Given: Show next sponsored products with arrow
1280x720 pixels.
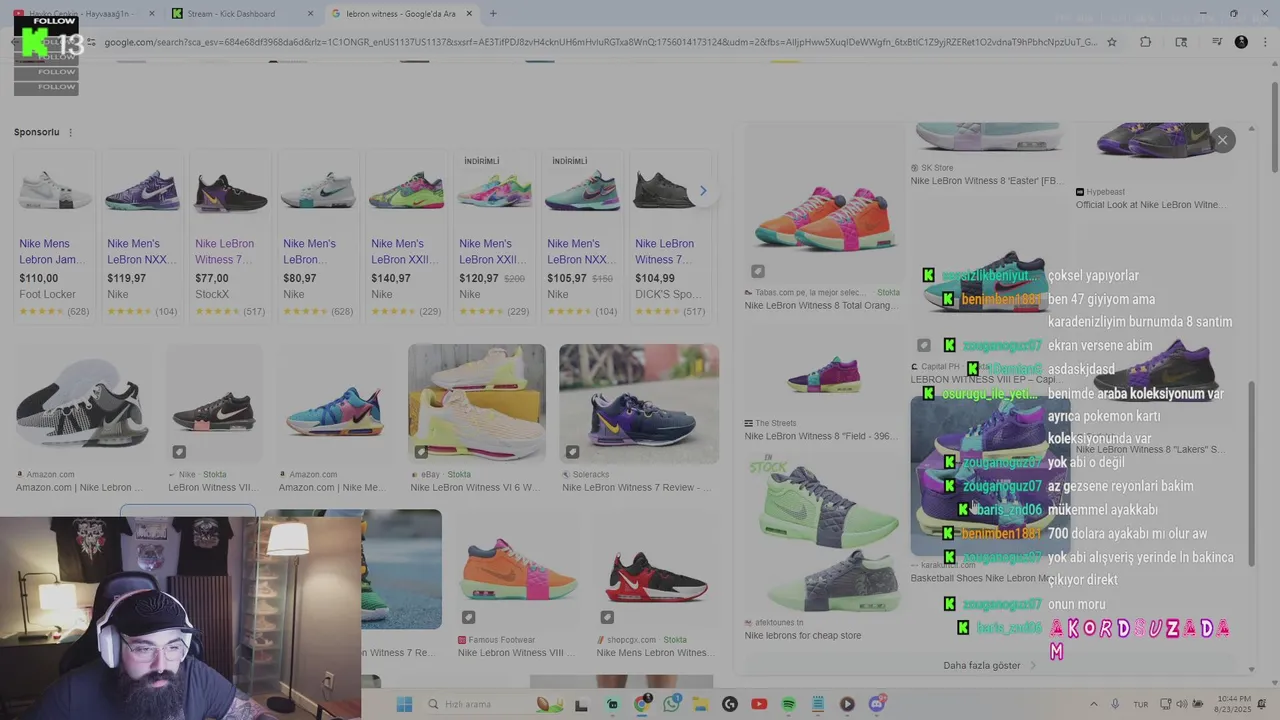Looking at the screenshot, I should [x=703, y=191].
